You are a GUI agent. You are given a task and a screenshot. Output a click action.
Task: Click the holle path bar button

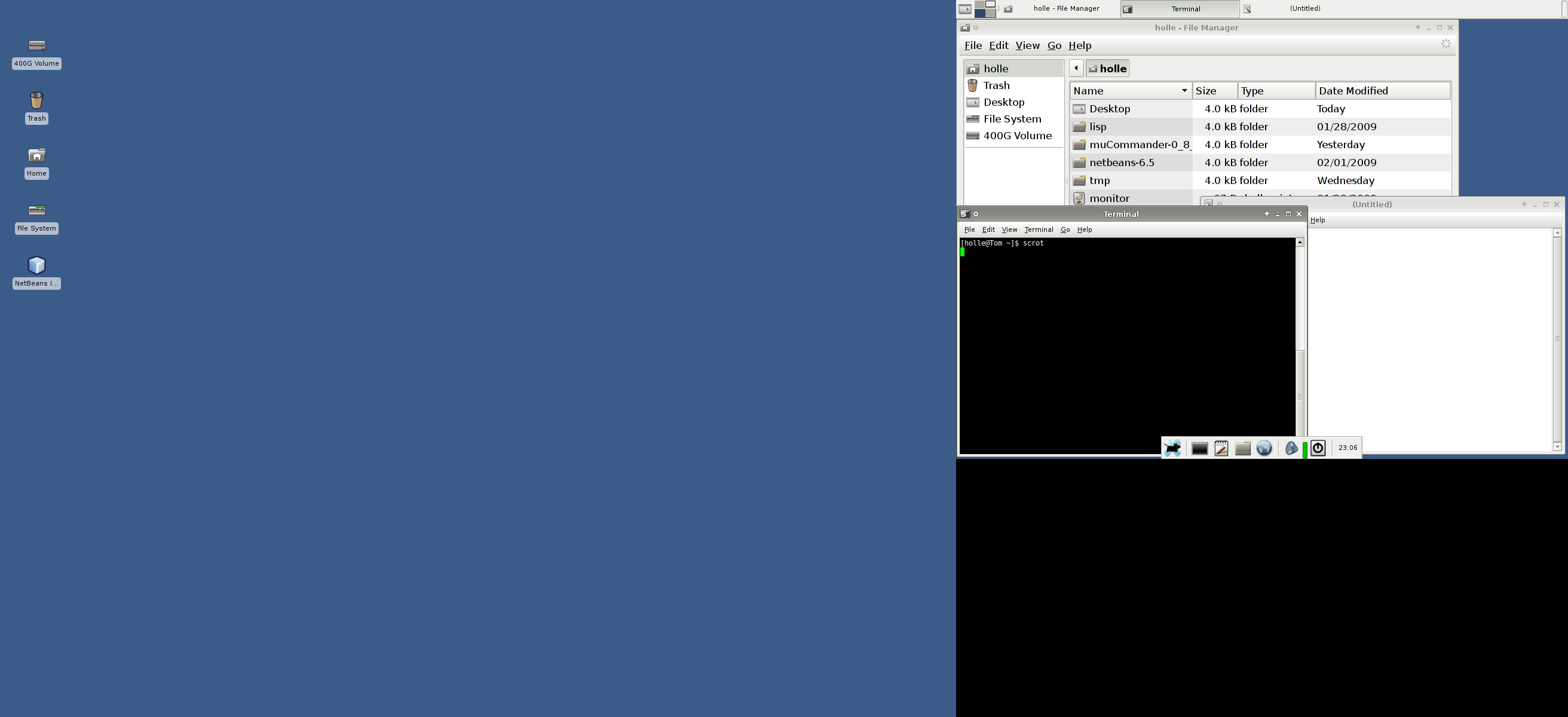click(1107, 69)
